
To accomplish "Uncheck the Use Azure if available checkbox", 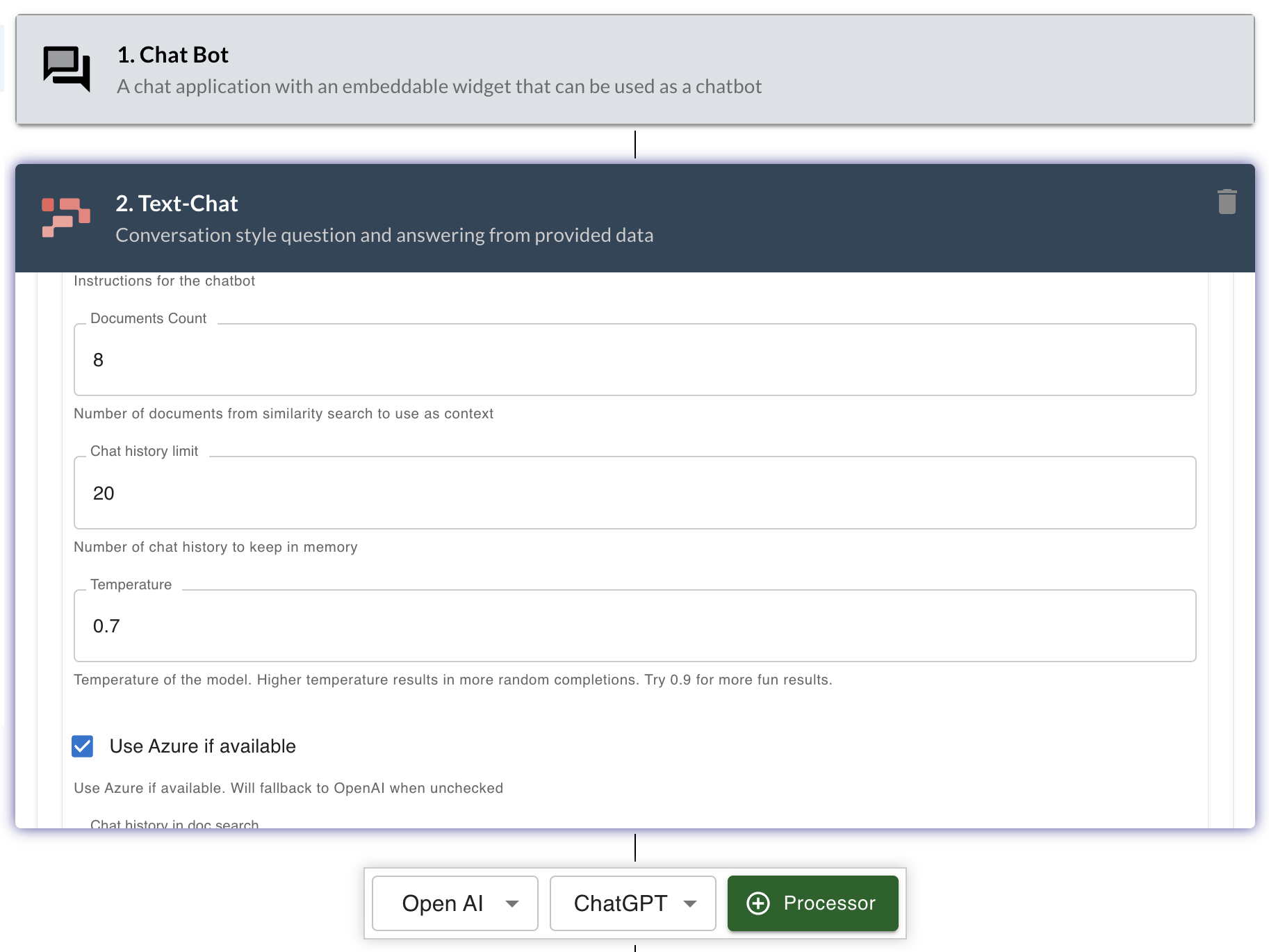I will tap(83, 746).
